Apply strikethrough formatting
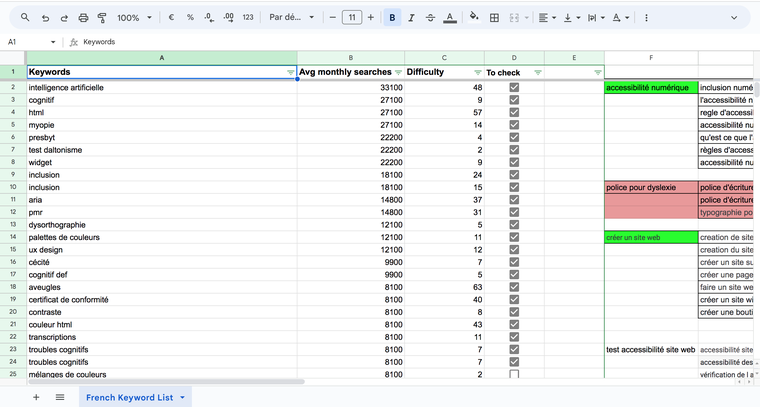 pos(430,18)
